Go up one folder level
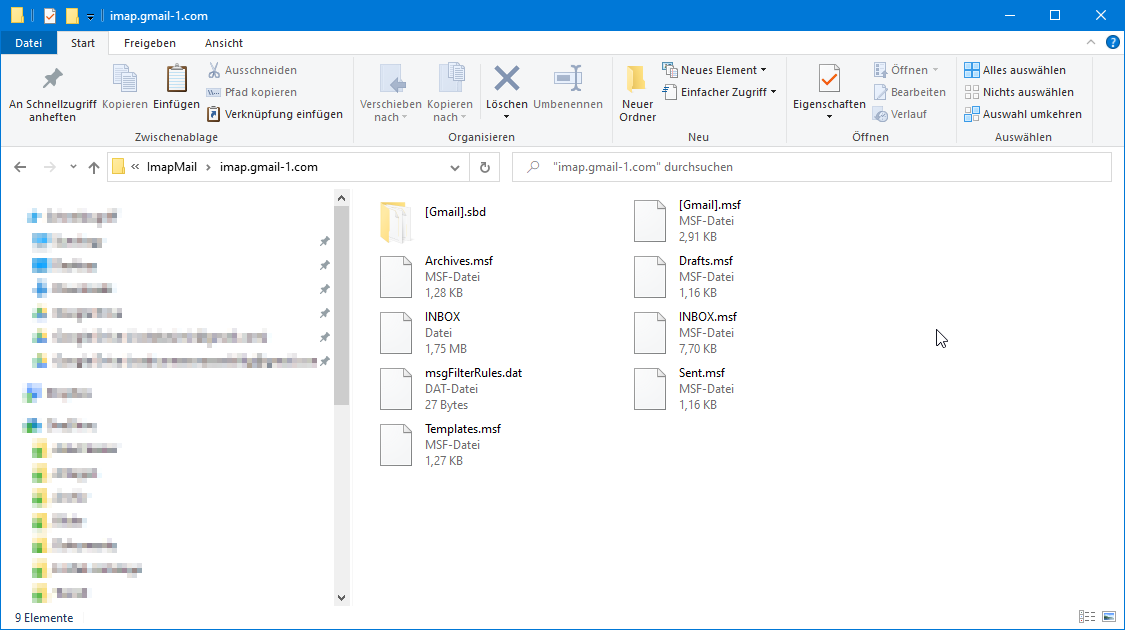Image resolution: width=1125 pixels, height=630 pixels. click(94, 167)
